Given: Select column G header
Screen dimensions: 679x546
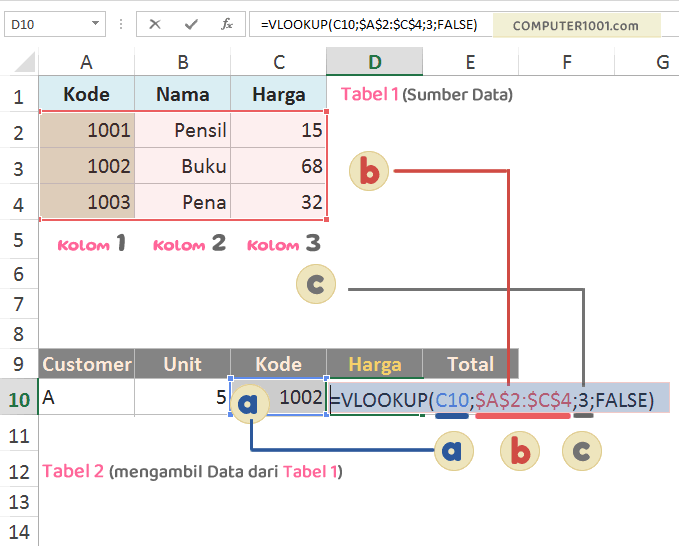Looking at the screenshot, I should click(661, 63).
